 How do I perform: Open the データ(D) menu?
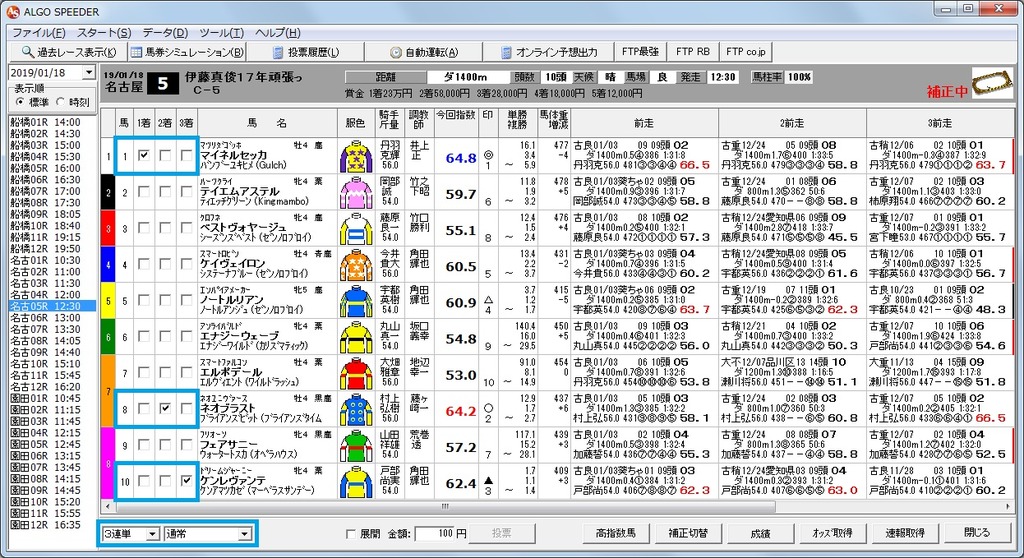(x=165, y=33)
